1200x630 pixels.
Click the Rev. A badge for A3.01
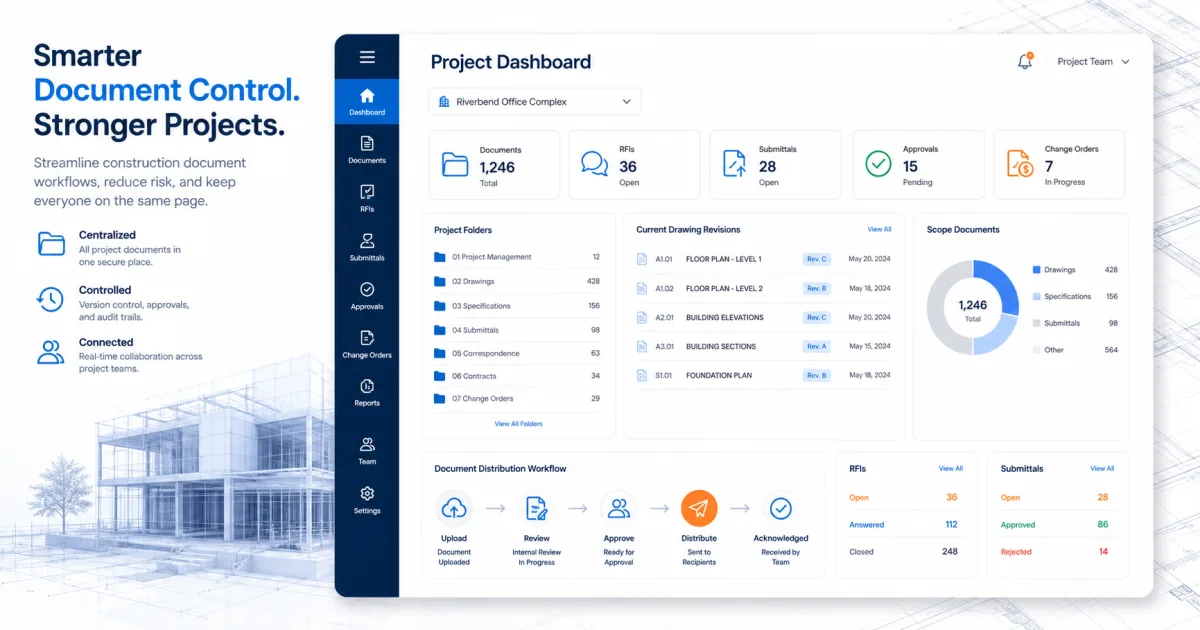(817, 346)
